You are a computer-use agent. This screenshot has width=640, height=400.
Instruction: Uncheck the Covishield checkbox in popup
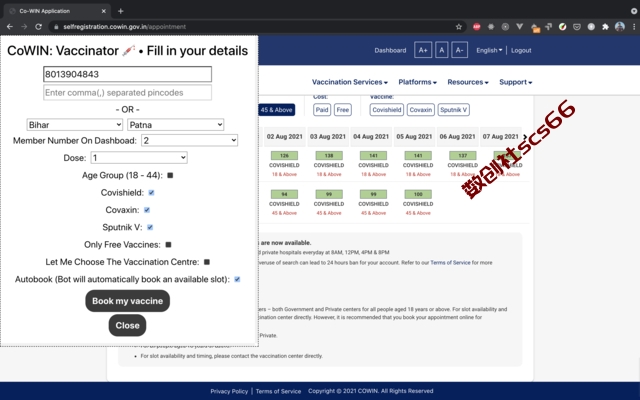(x=151, y=193)
